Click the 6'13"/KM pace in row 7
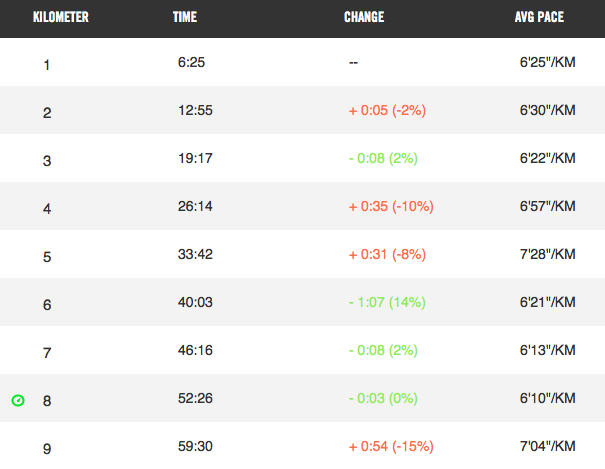605x469 pixels. coord(547,351)
